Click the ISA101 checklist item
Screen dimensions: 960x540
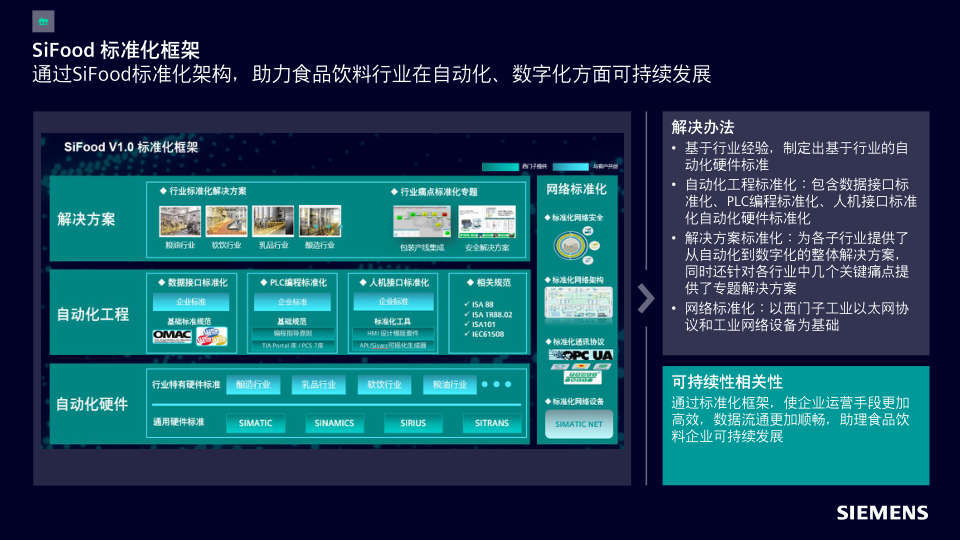tap(479, 324)
